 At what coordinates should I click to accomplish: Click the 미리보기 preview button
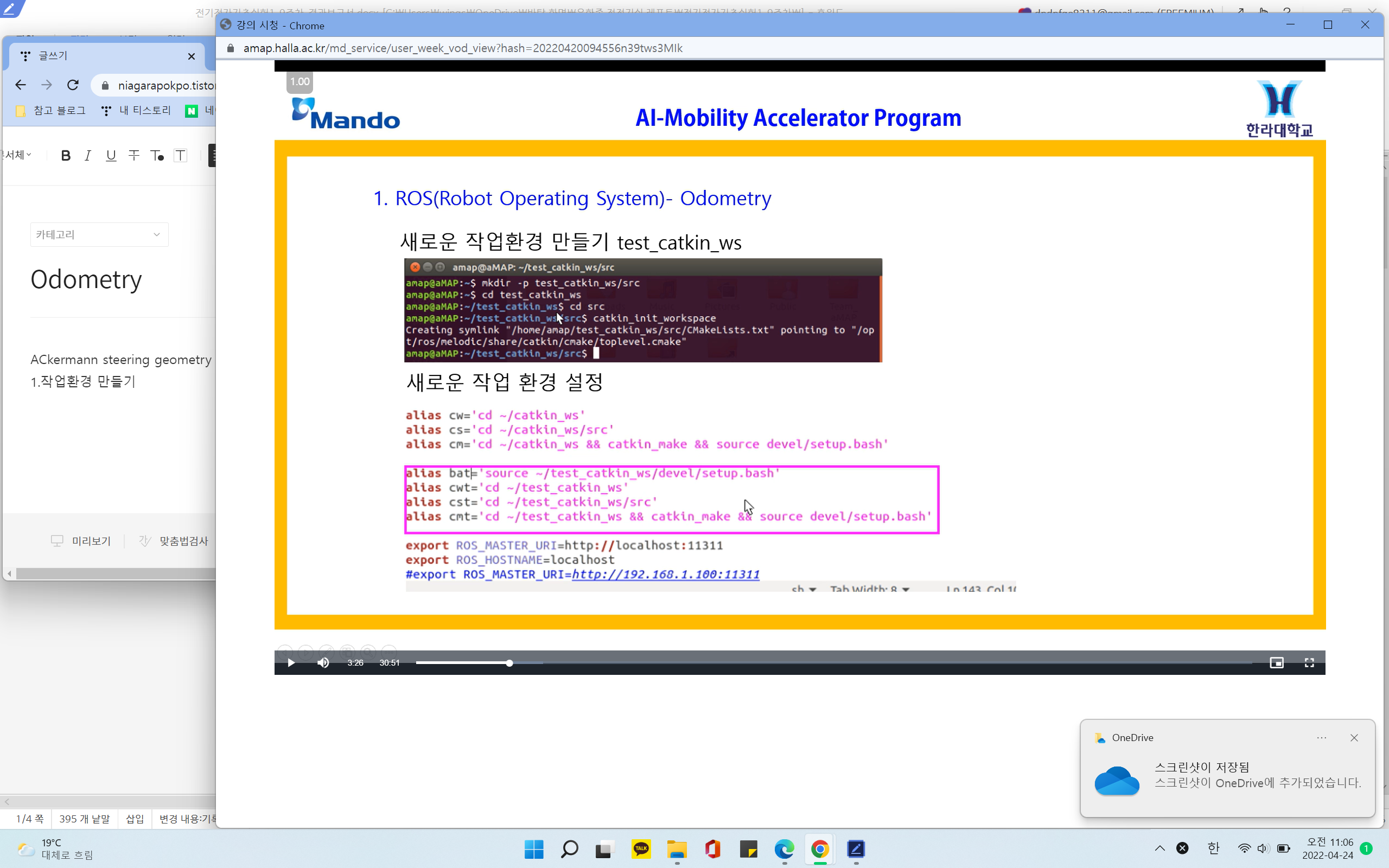81,541
